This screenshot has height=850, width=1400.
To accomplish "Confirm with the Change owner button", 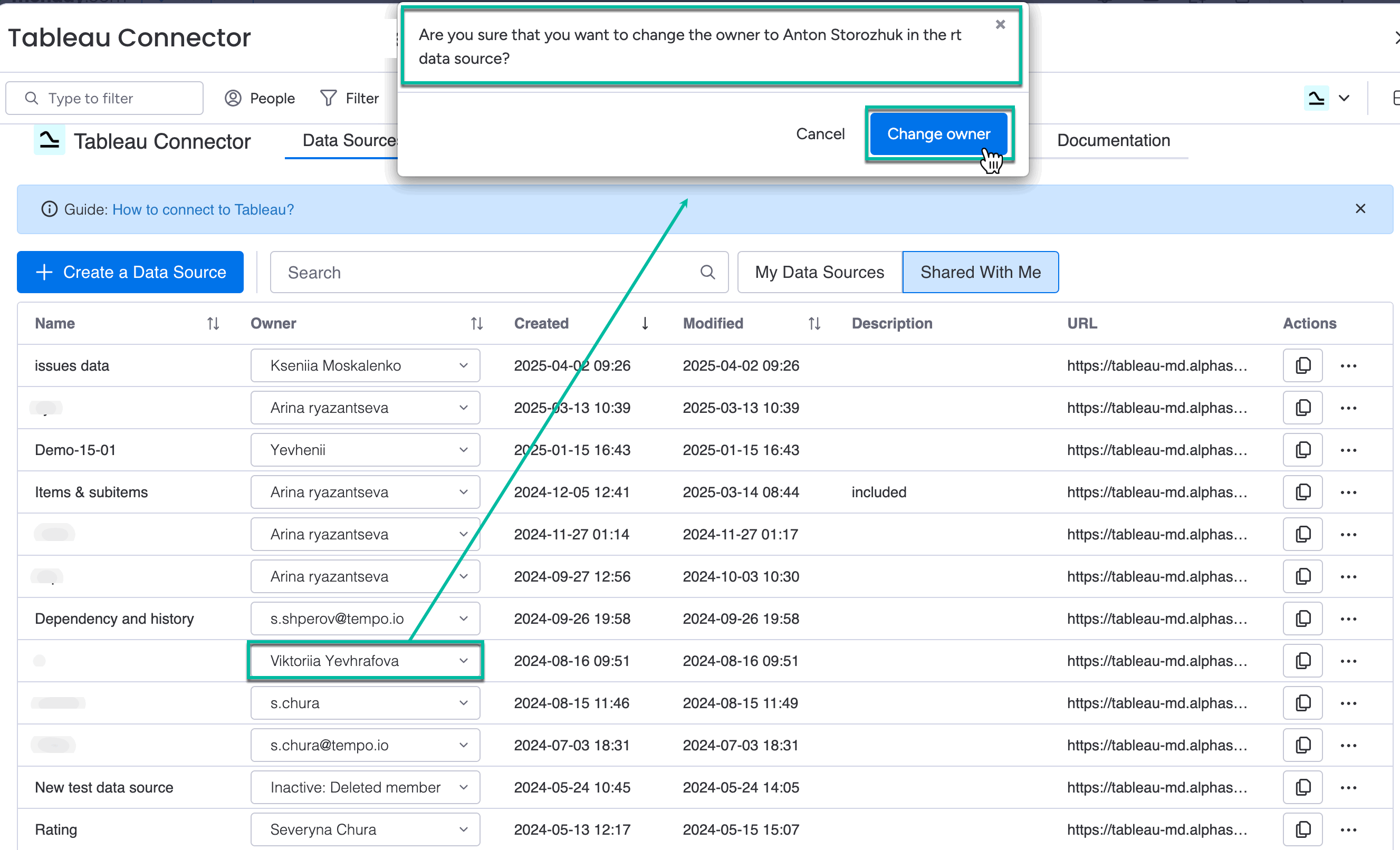I will 938,133.
